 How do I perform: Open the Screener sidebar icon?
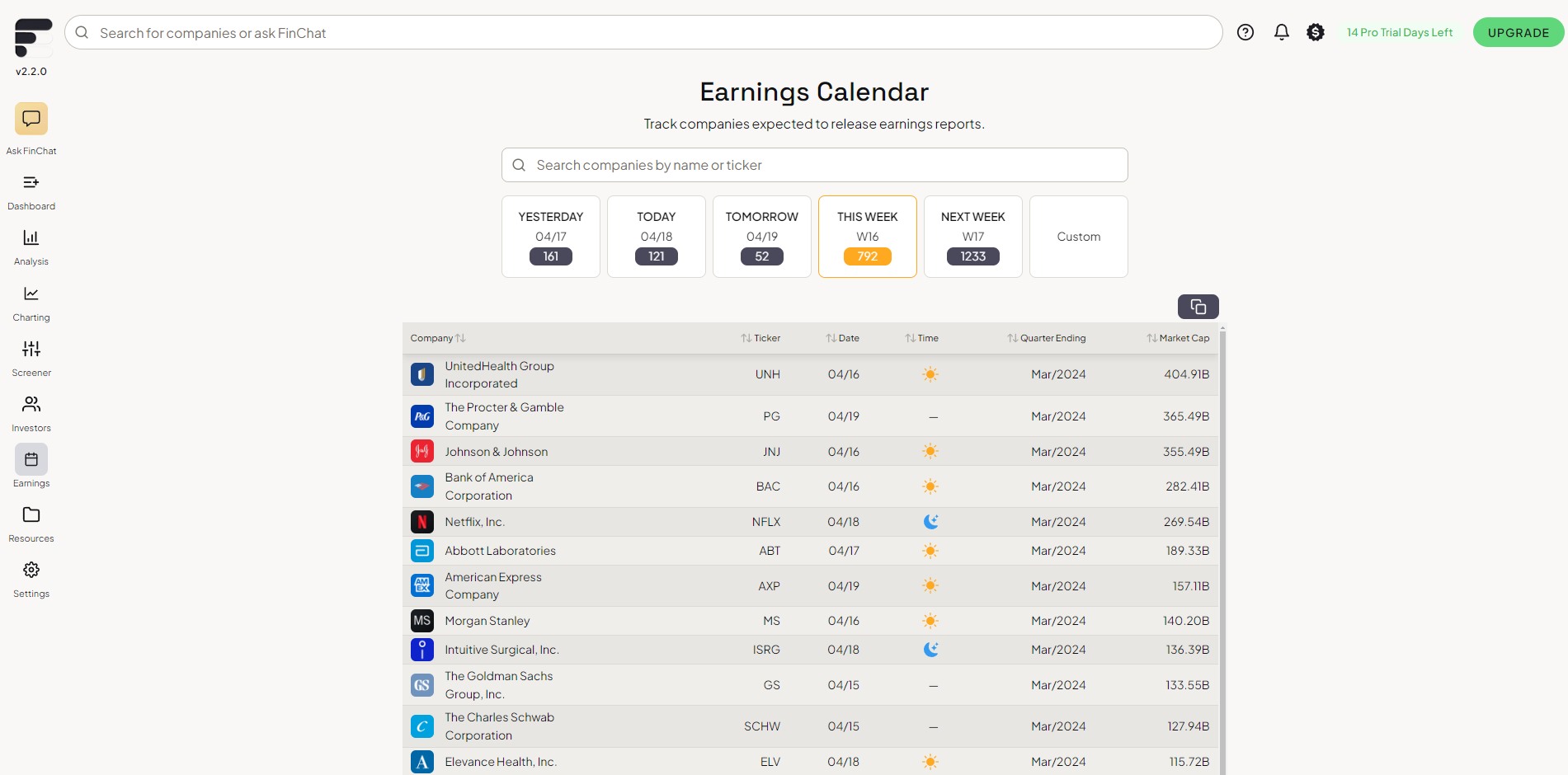(31, 349)
